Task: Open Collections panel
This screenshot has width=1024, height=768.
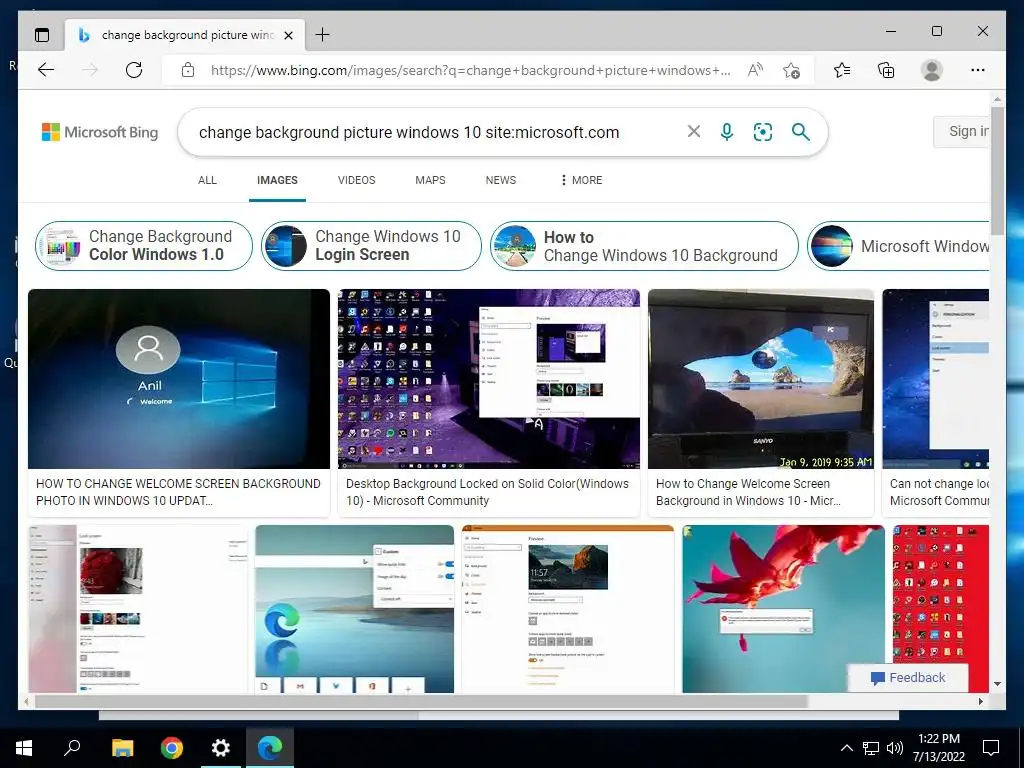Action: (886, 70)
